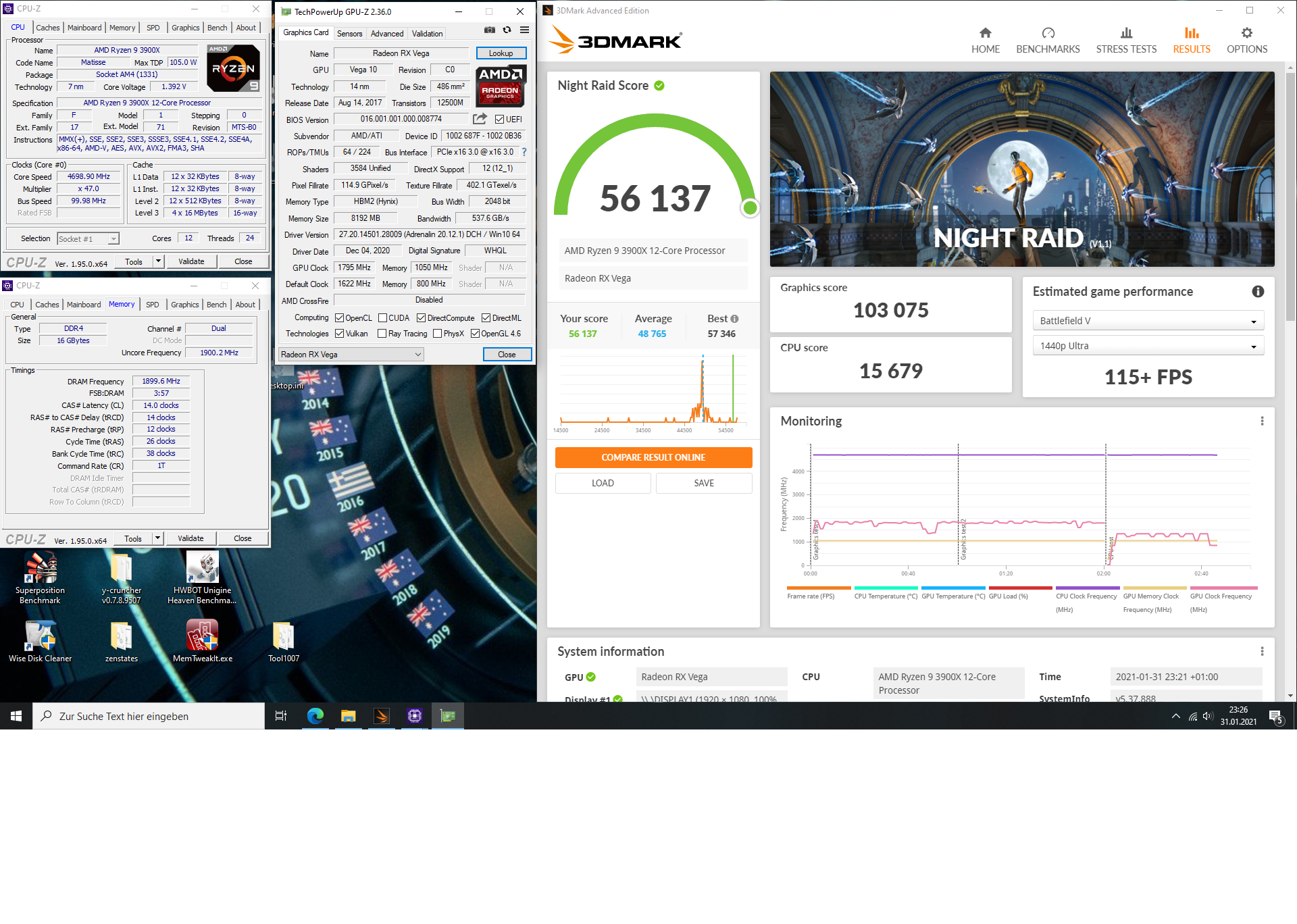Open the RESULTS section in 3DMark
Screen dimensions: 1297x924
pos(1192,41)
